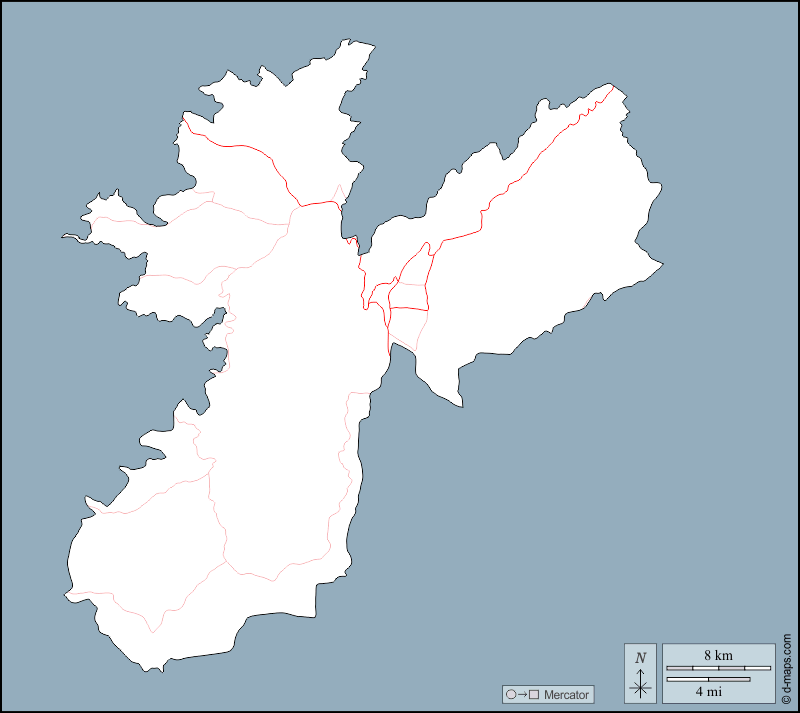Viewport: 800px width, 713px height.
Task: Click the 4 mi scale label
Action: click(709, 691)
